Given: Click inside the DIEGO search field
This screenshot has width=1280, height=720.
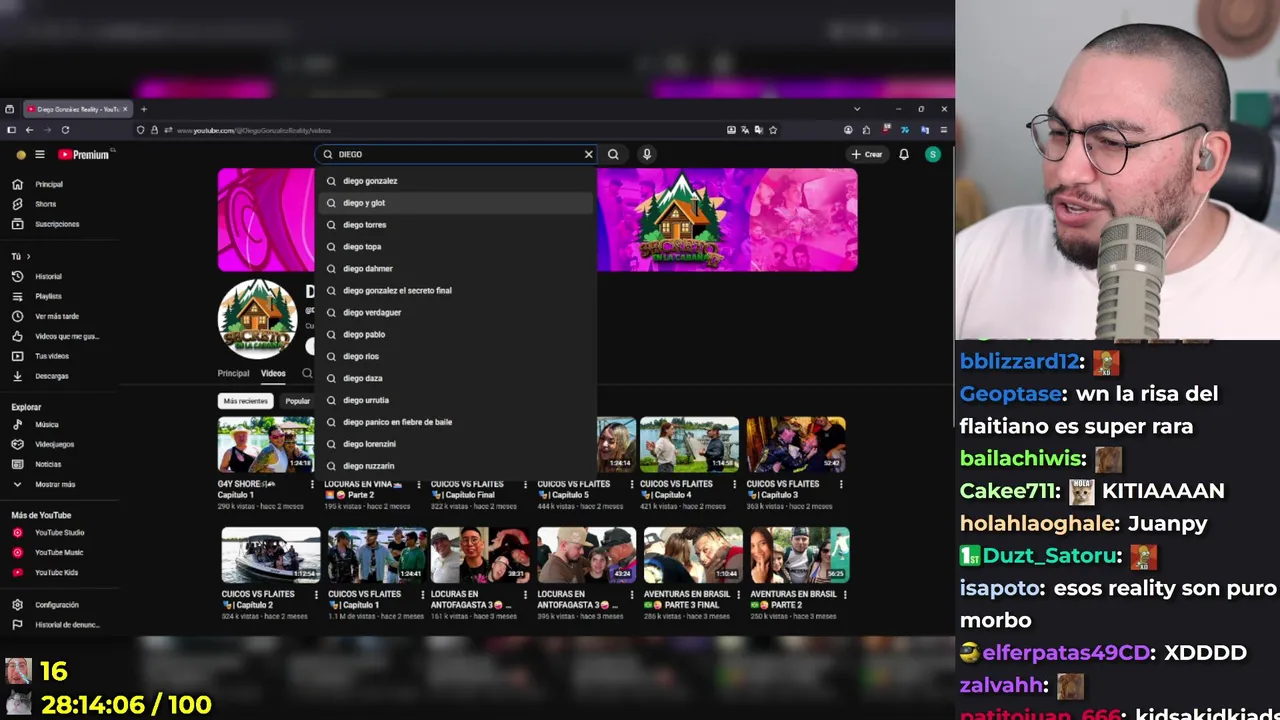Looking at the screenshot, I should [458, 154].
